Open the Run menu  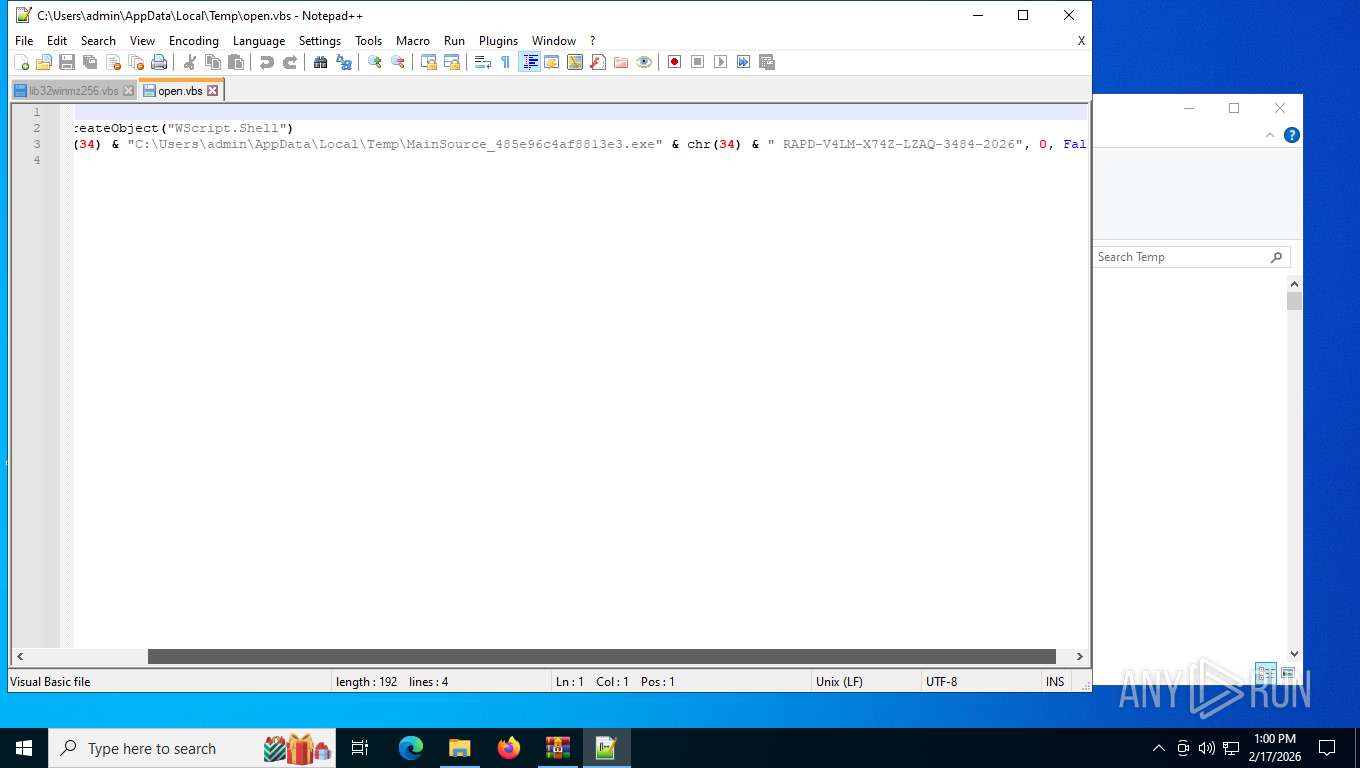pos(455,41)
